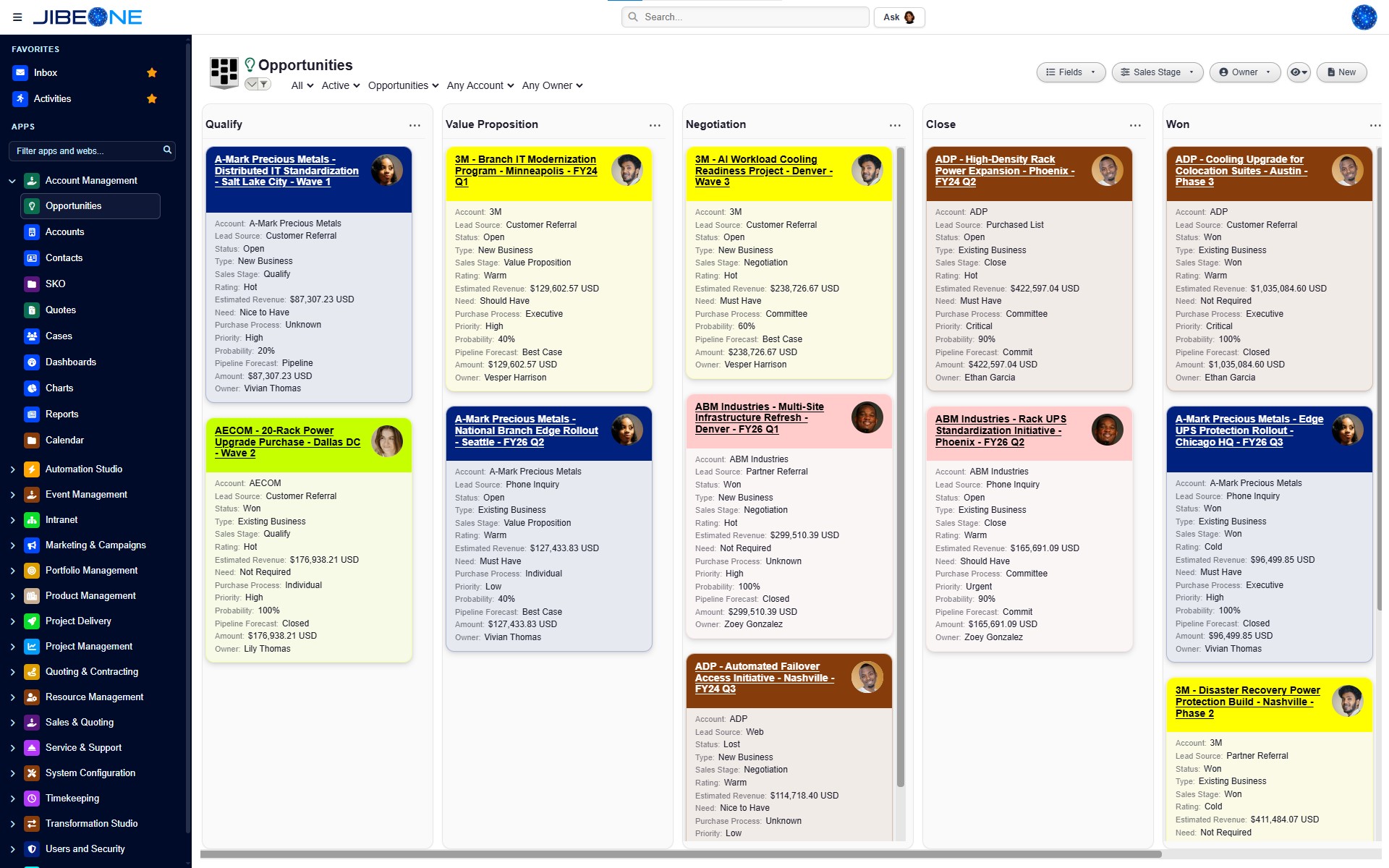Viewport: 1389px width, 868px height.
Task: Click the Intranet app icon
Action: tap(32, 520)
